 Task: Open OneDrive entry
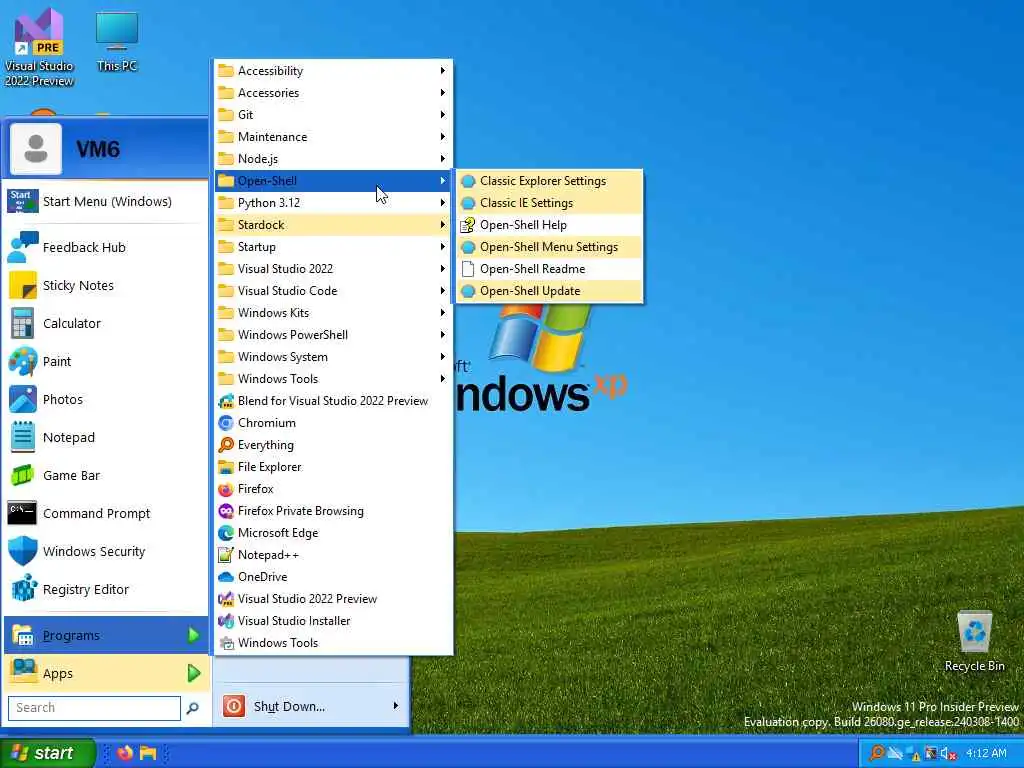334,577
